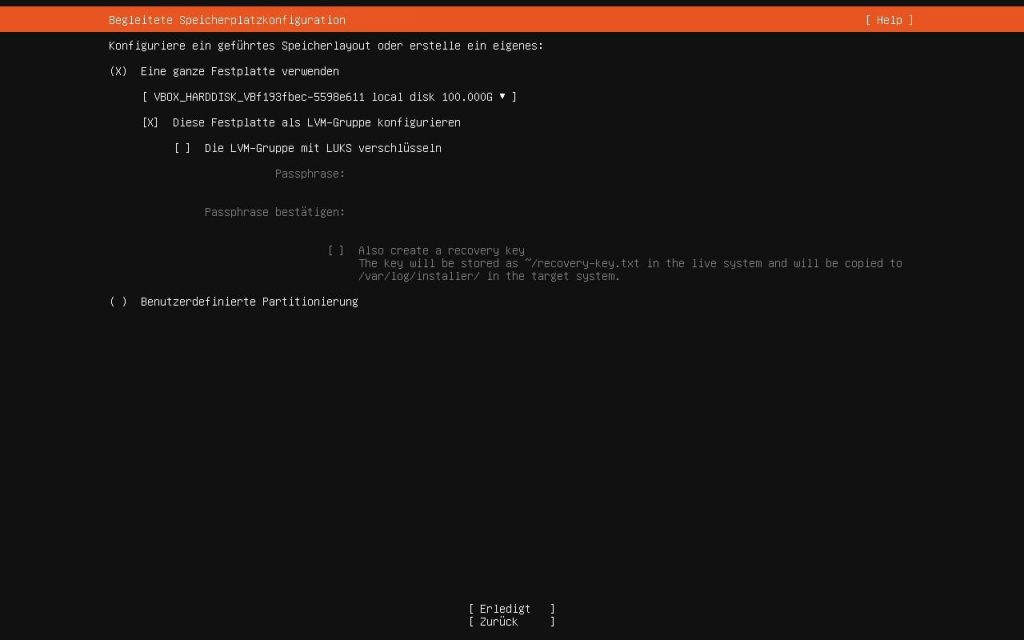Viewport: 1024px width, 640px height.
Task: Click the recovery-key.txt description text
Action: point(630,270)
